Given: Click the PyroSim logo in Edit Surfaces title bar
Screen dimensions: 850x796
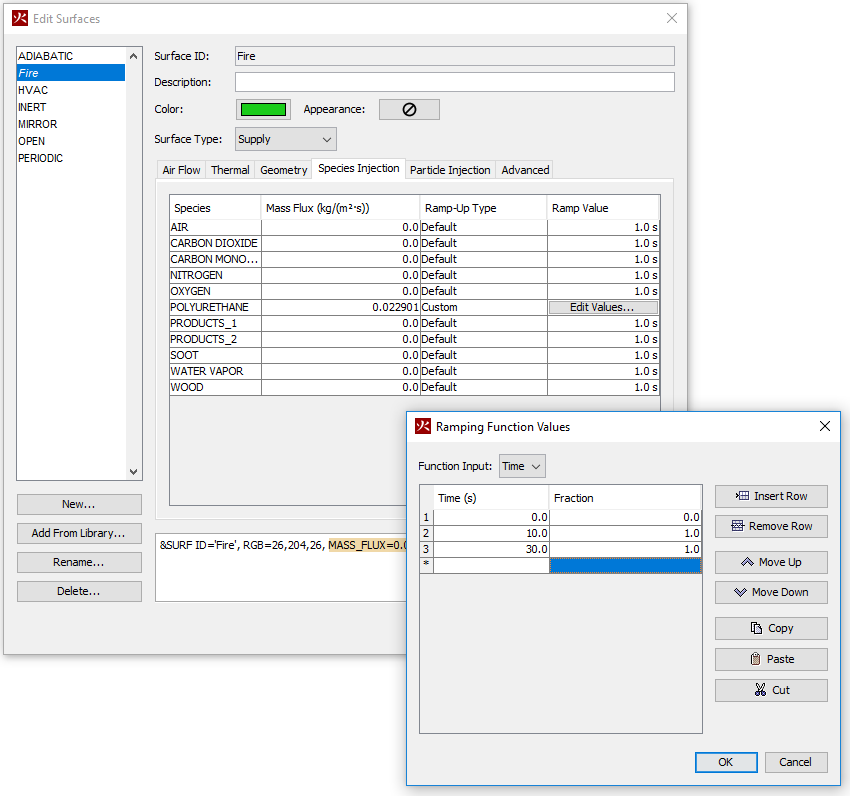Looking at the screenshot, I should [20, 18].
